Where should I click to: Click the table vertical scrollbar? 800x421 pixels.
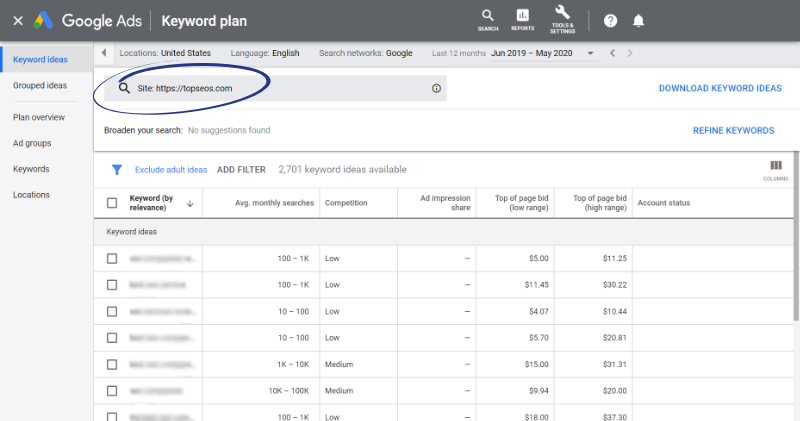(796, 236)
